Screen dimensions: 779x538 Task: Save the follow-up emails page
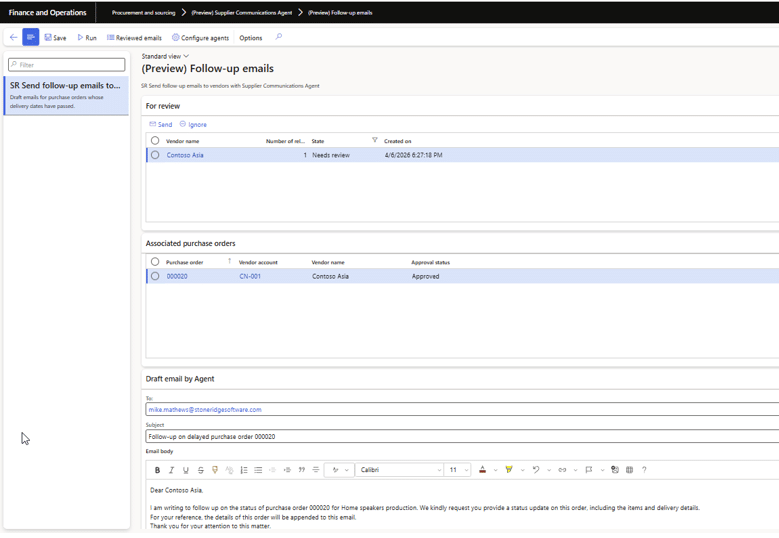pos(55,38)
